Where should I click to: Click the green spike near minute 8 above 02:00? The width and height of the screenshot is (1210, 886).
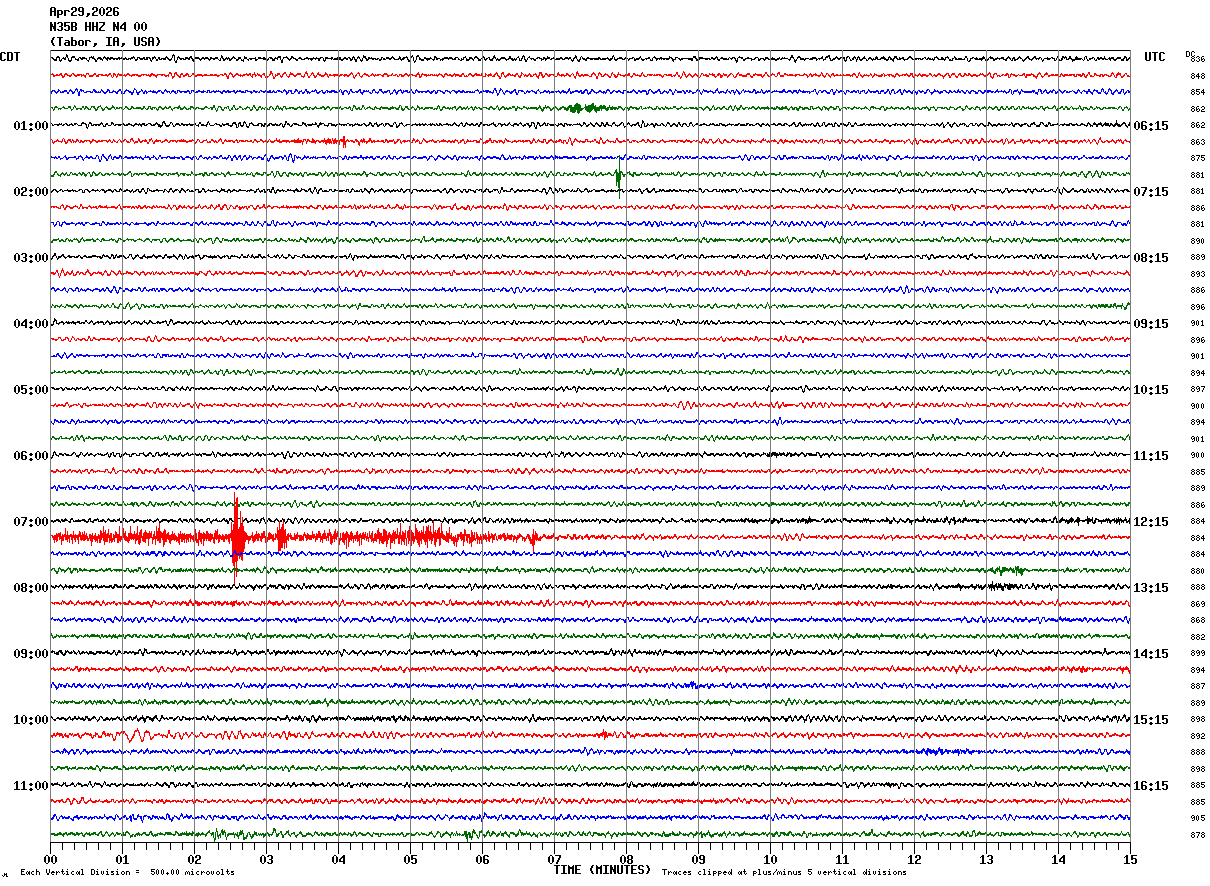(619, 175)
